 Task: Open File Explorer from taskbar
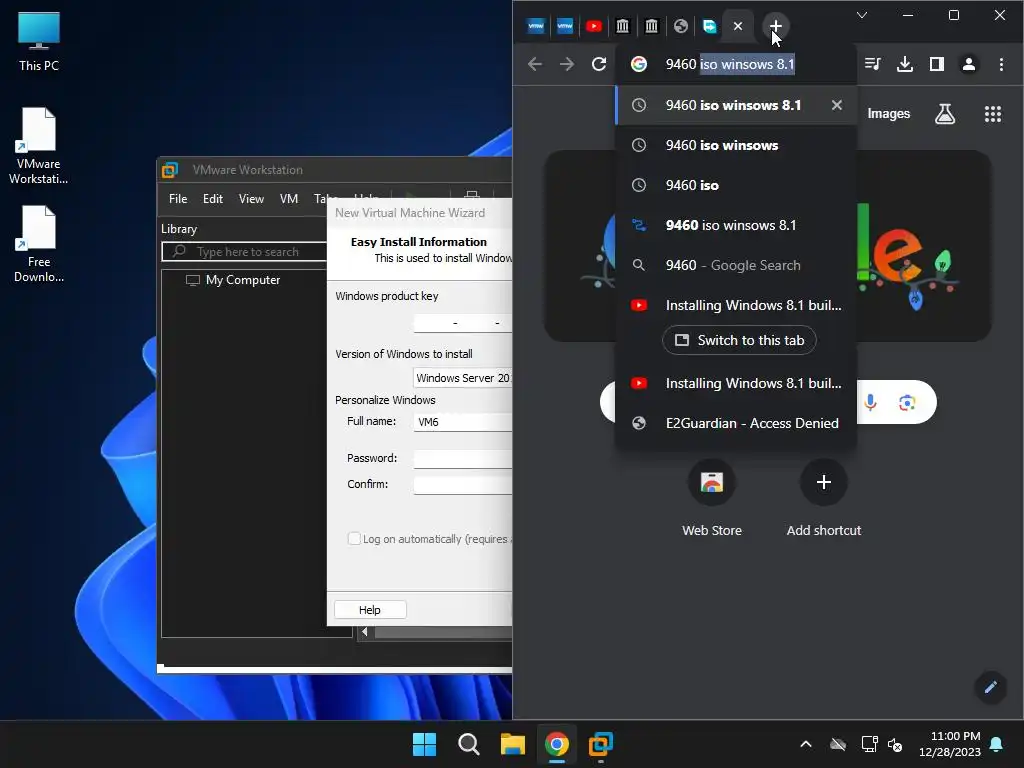[513, 744]
